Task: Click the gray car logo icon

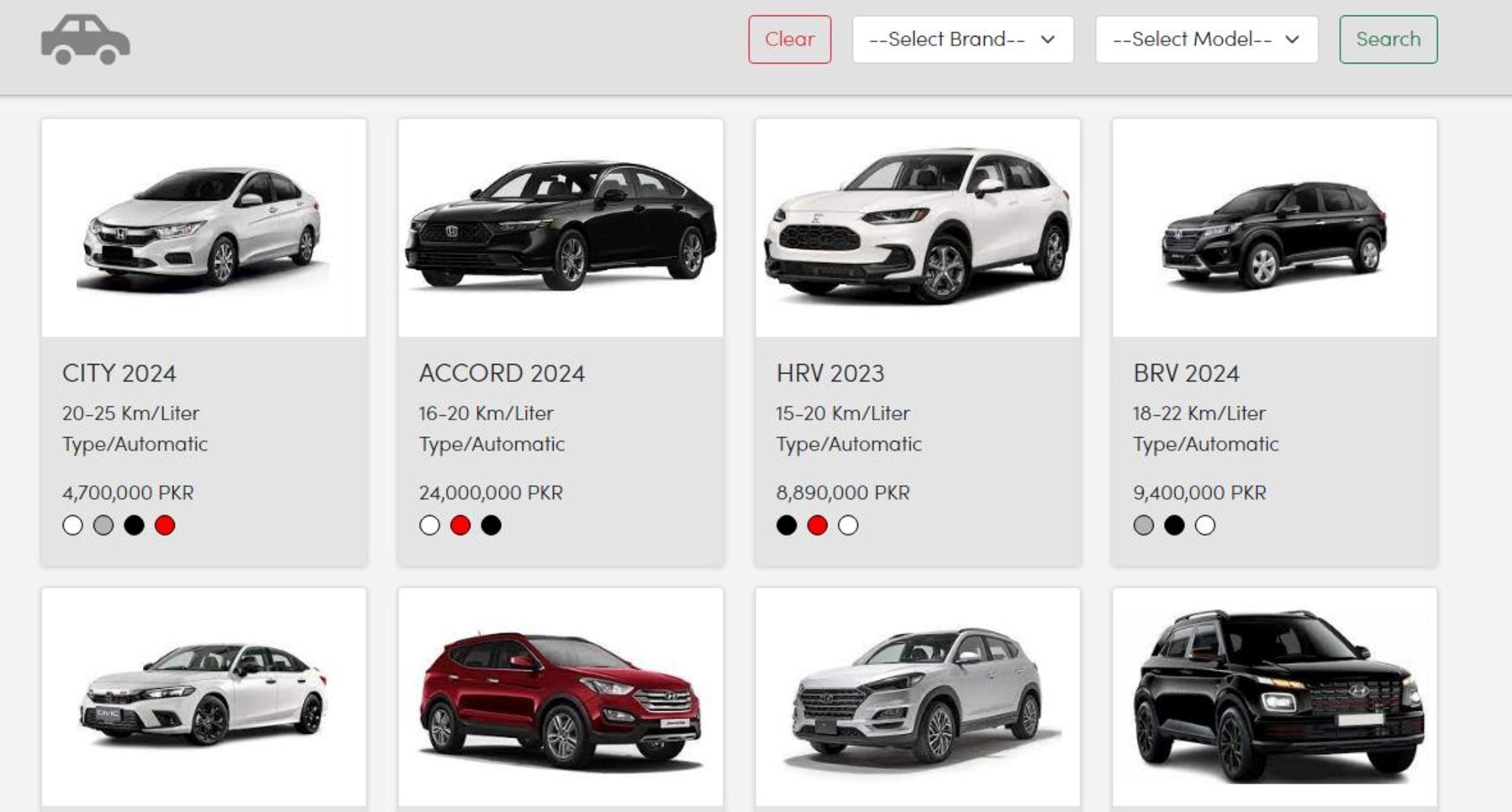Action: [x=85, y=40]
